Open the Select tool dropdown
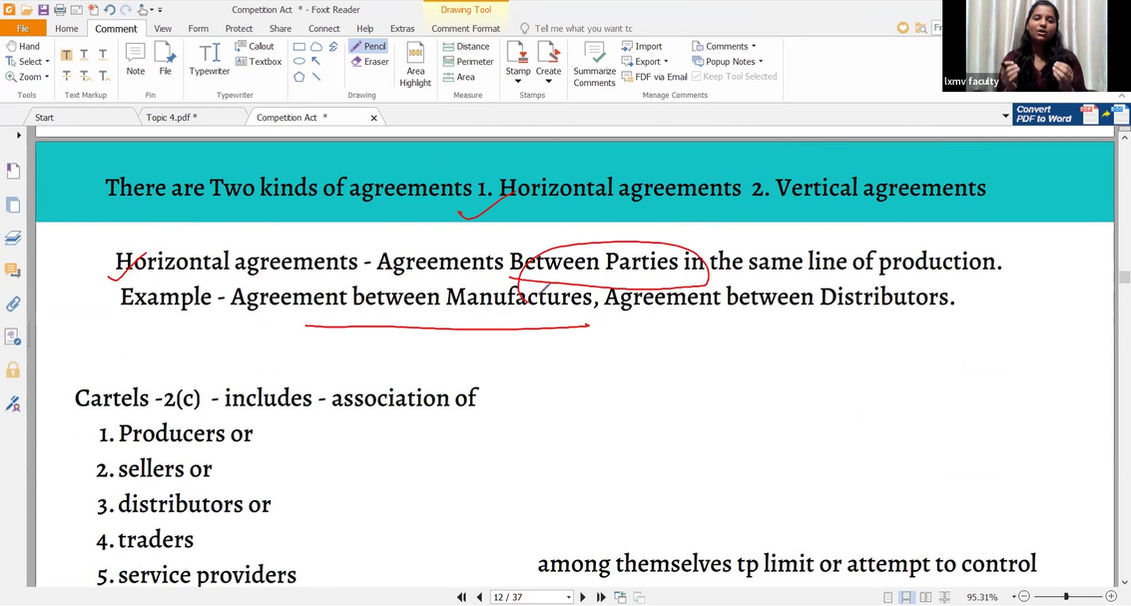Image resolution: width=1131 pixels, height=606 pixels. pos(48,61)
